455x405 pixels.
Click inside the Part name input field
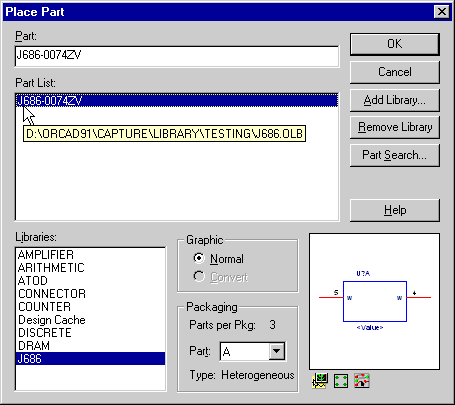177,56
